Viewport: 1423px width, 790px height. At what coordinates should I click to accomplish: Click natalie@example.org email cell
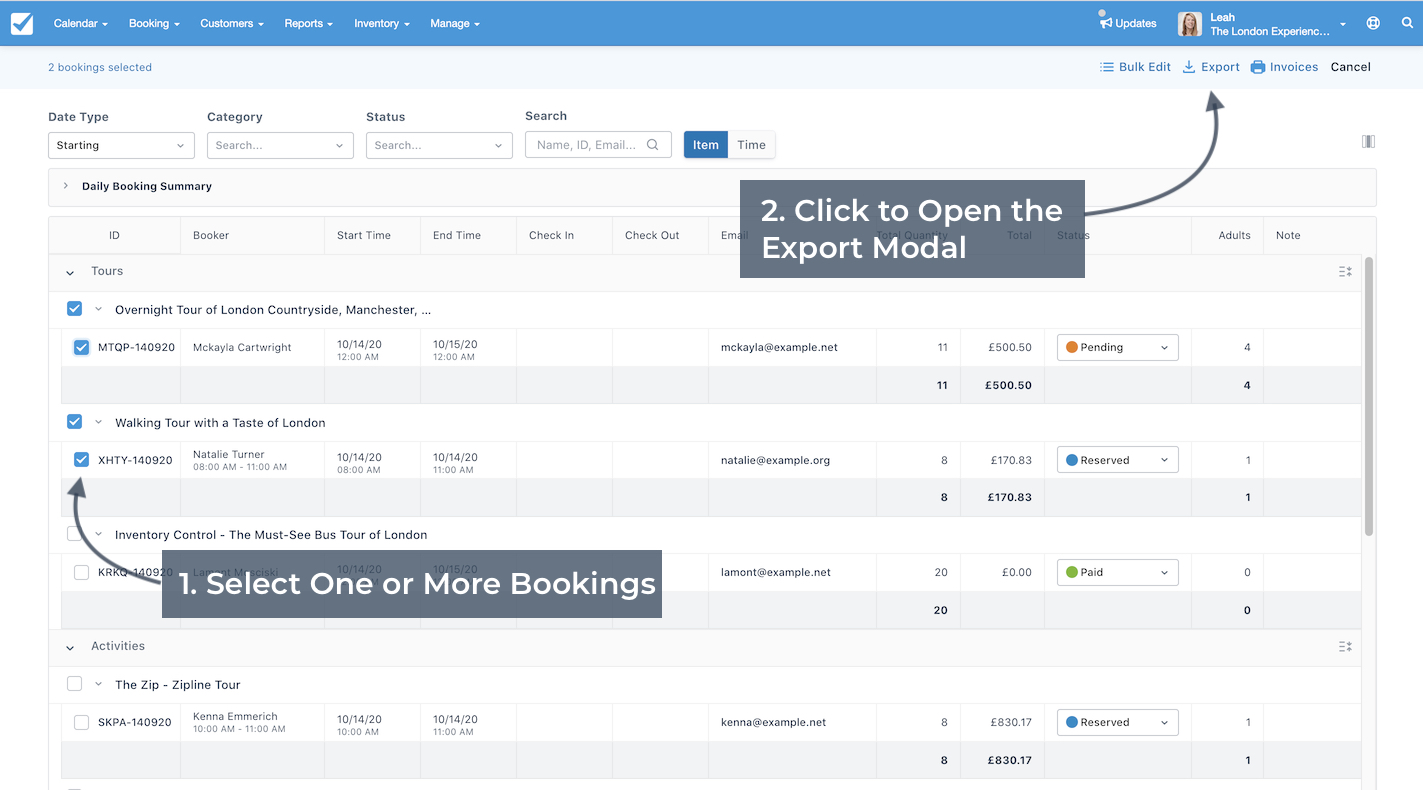click(x=775, y=460)
